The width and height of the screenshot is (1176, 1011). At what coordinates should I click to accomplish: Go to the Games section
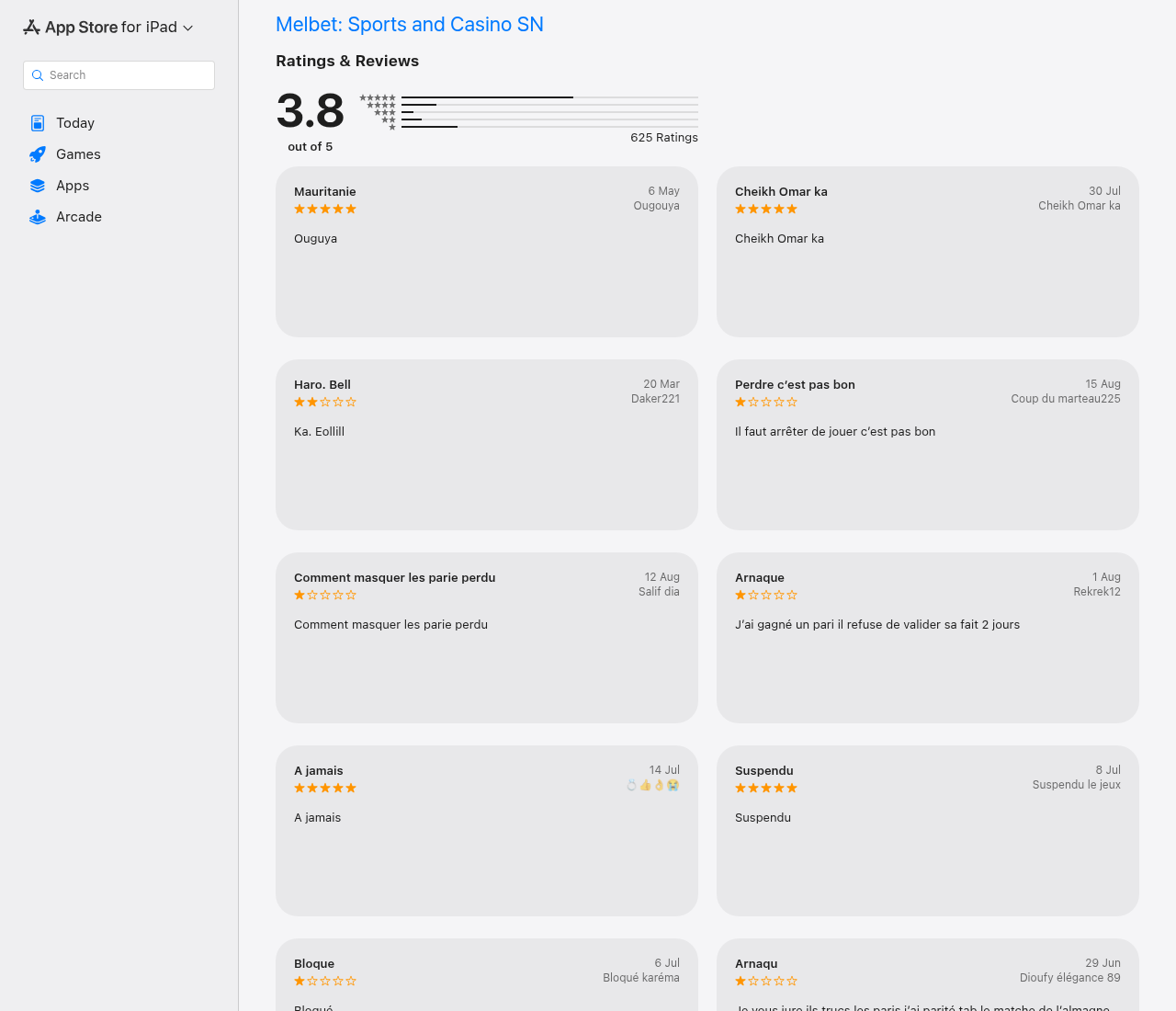(78, 154)
